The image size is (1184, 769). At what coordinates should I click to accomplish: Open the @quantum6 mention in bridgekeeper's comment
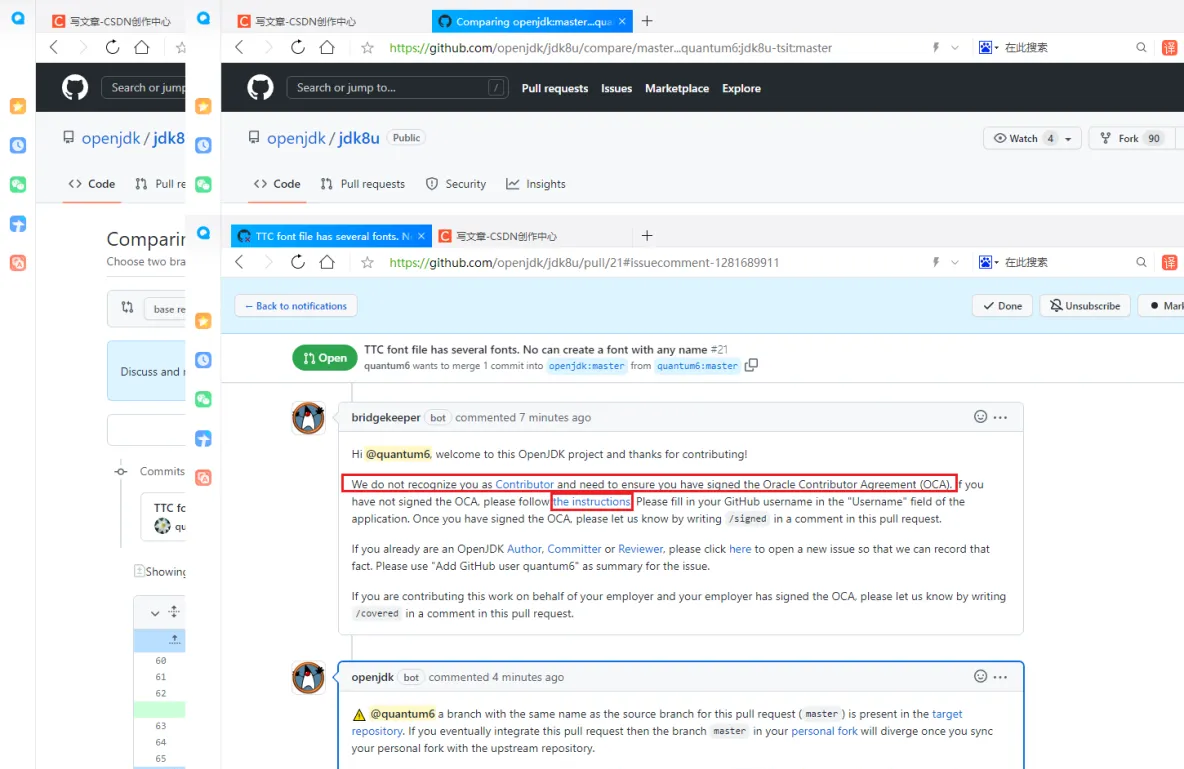(398, 455)
